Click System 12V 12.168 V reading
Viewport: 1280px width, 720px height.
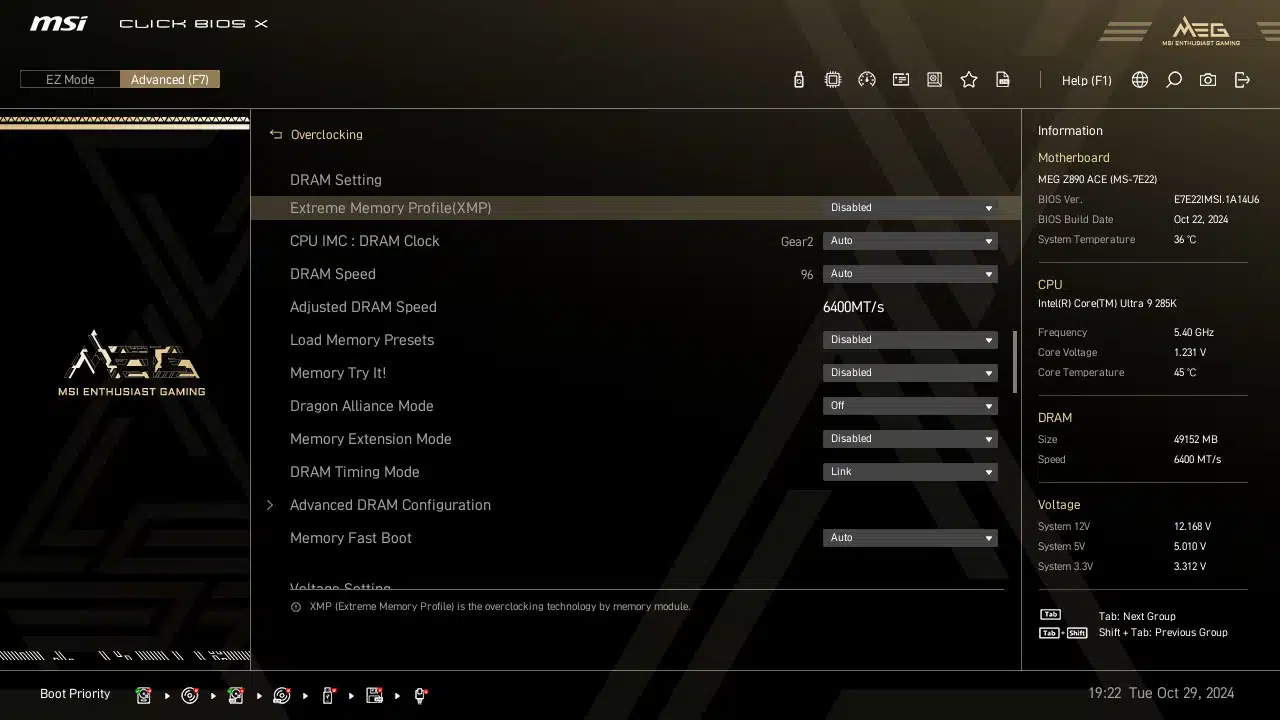pyautogui.click(x=1192, y=526)
